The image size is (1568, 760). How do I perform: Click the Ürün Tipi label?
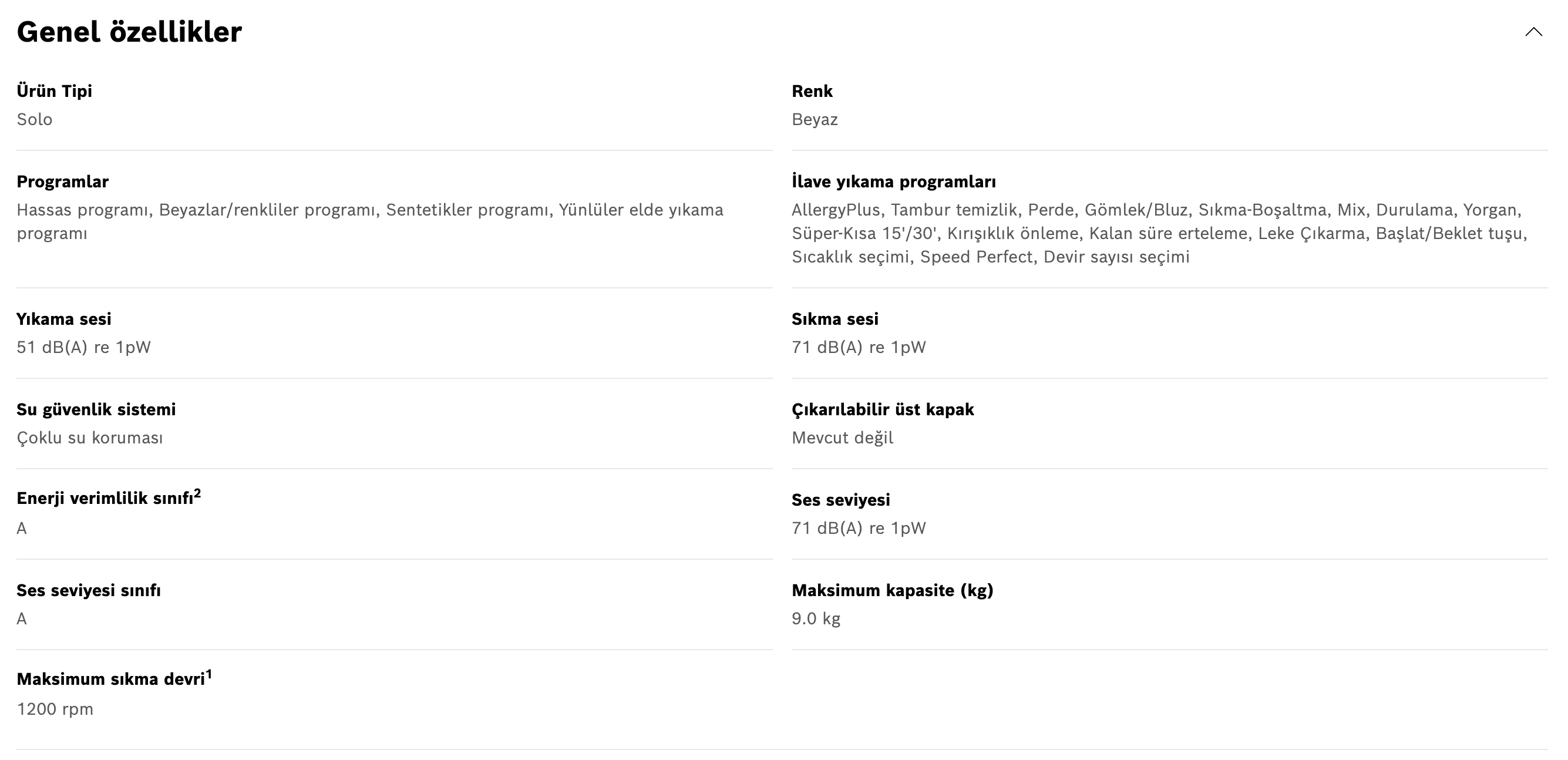[54, 92]
